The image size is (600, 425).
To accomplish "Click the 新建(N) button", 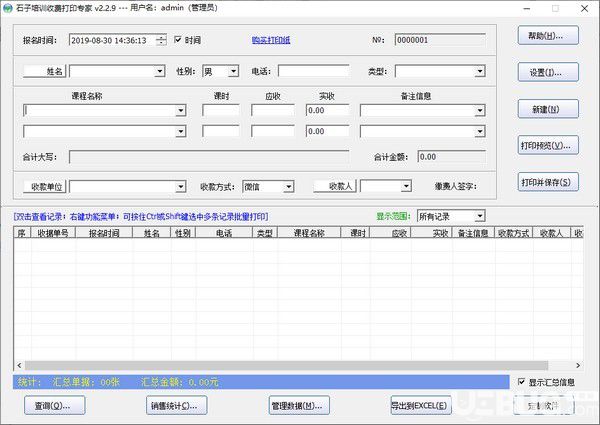I will (x=548, y=109).
